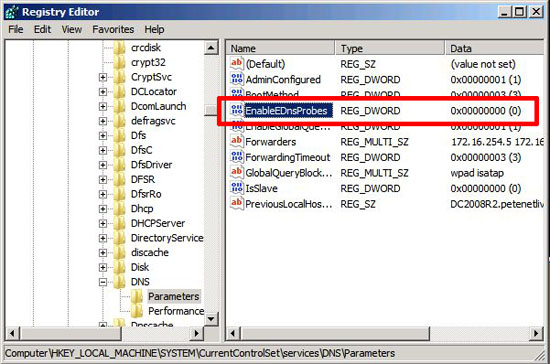Sort values by Name column header

pos(280,48)
